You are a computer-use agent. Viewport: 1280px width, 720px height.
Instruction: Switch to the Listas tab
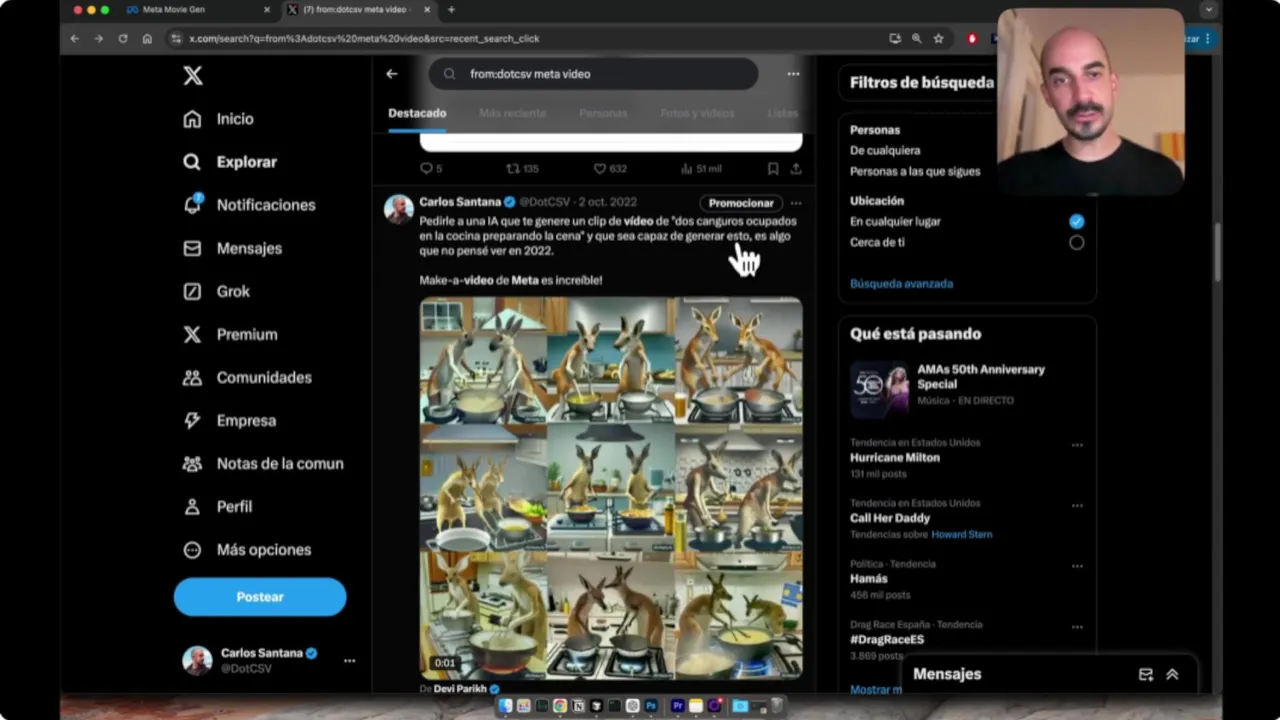[782, 113]
